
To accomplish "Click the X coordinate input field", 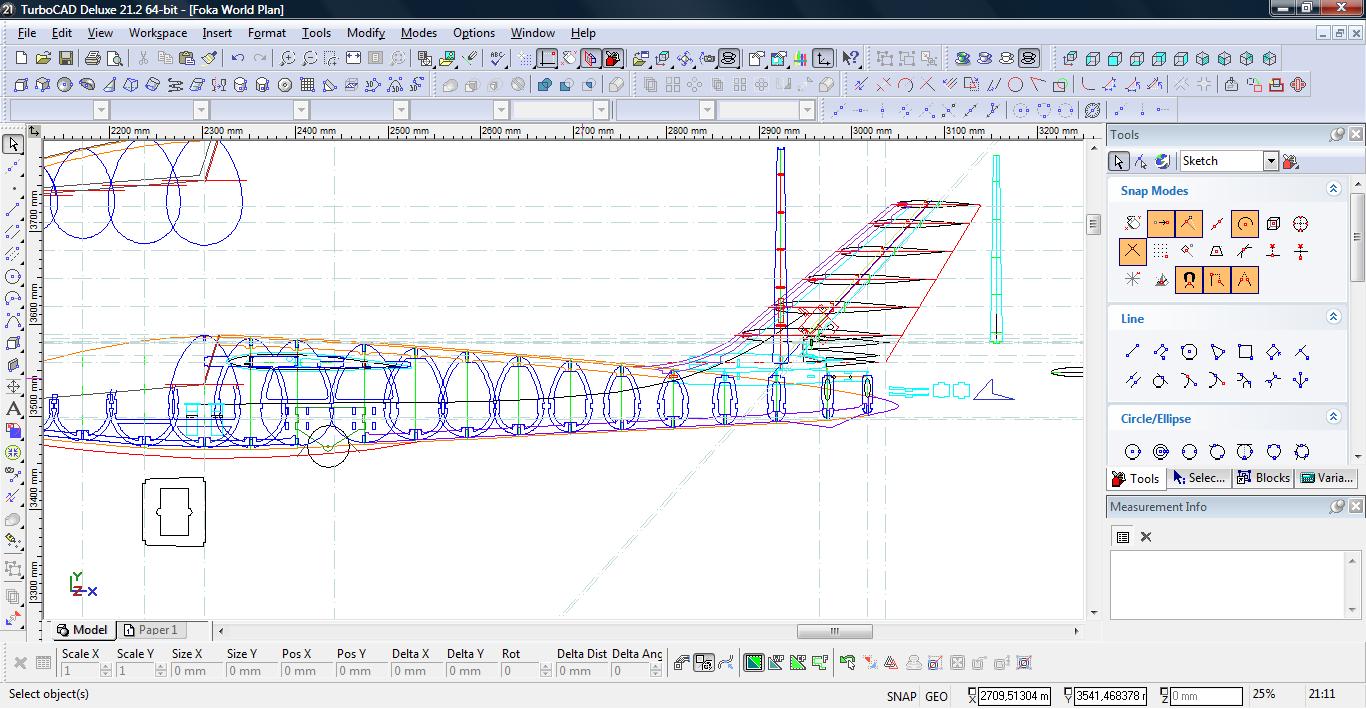I will tap(1013, 696).
